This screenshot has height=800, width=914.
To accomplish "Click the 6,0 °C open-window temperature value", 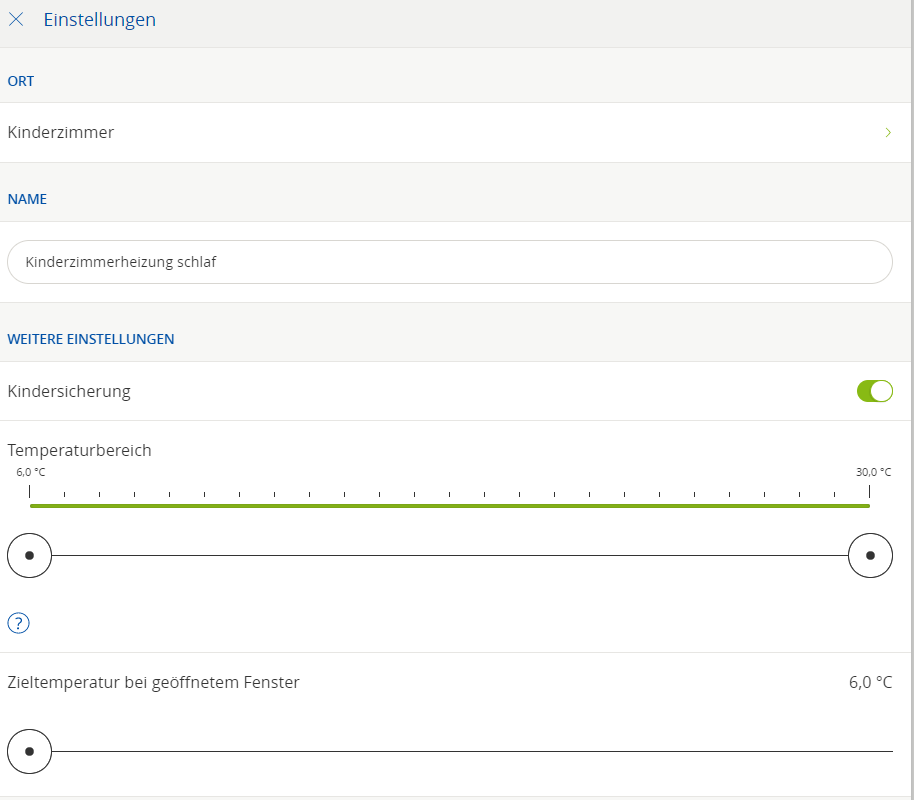I will 870,683.
